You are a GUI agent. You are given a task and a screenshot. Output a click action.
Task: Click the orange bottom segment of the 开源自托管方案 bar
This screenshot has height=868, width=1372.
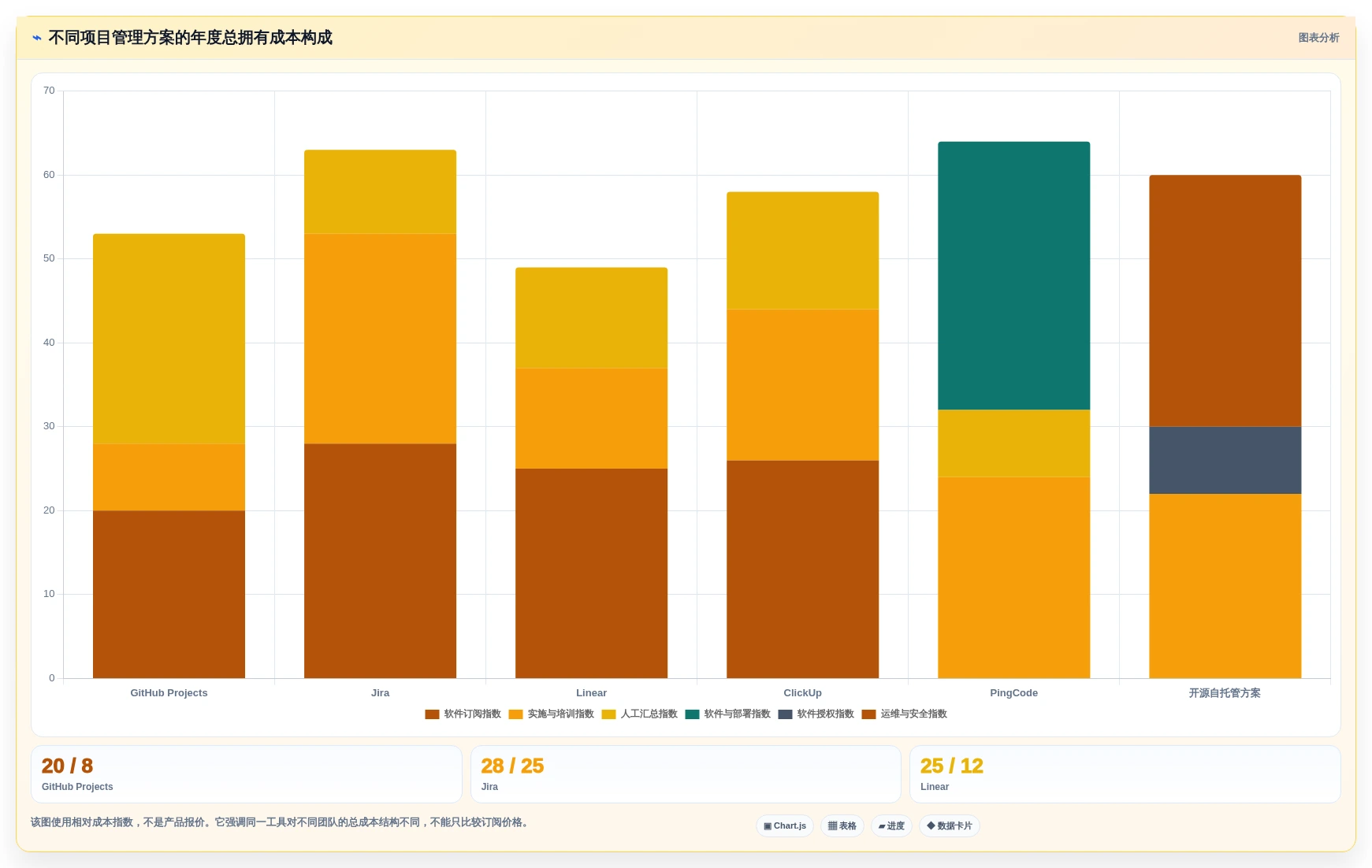[x=1225, y=586]
